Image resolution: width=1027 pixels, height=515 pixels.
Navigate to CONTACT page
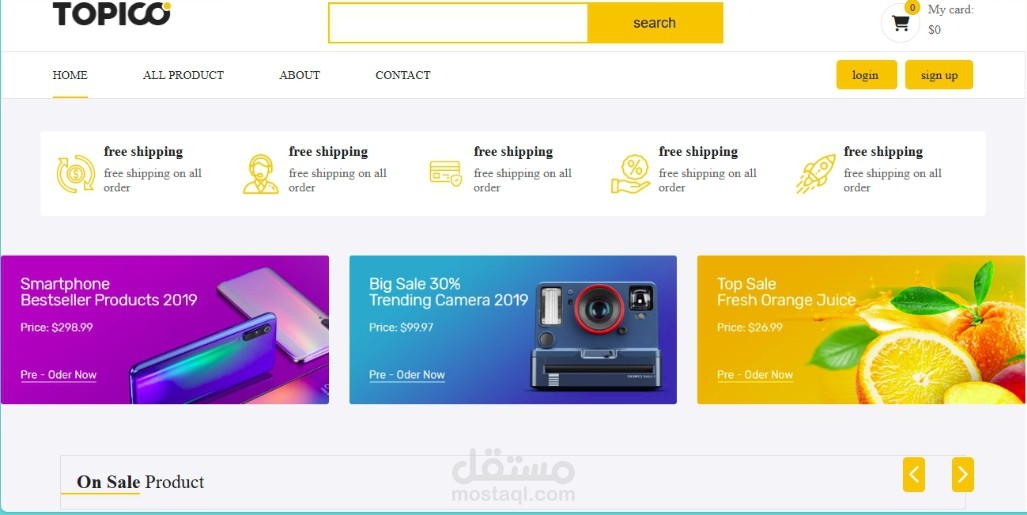(x=403, y=75)
